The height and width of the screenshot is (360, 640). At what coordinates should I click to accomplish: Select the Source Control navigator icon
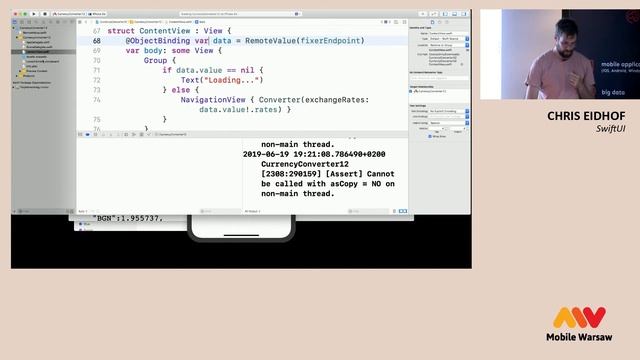(x=22, y=22)
